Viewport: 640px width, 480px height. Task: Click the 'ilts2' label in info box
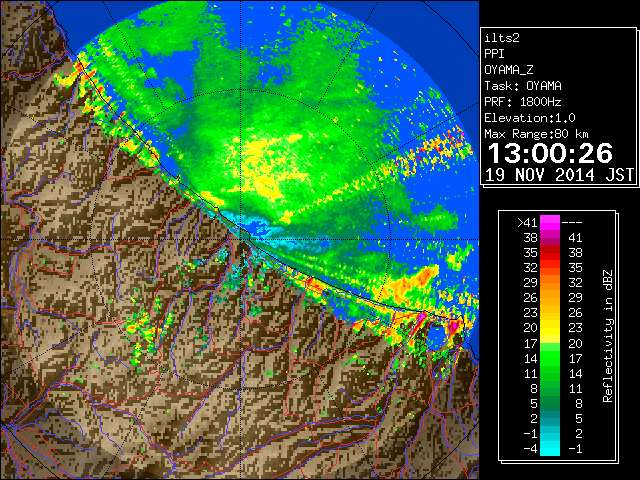point(502,38)
